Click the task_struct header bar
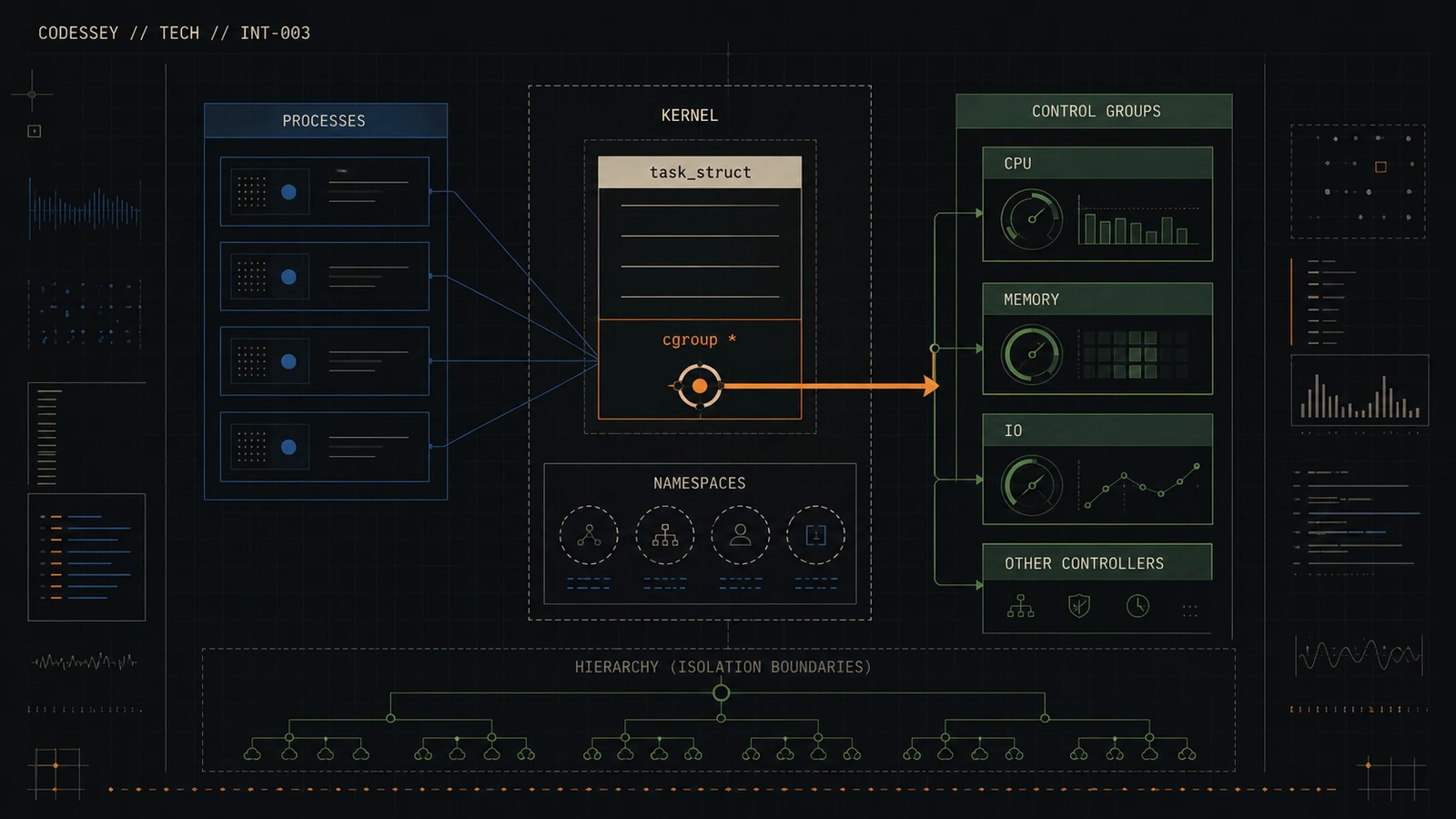 point(700,172)
